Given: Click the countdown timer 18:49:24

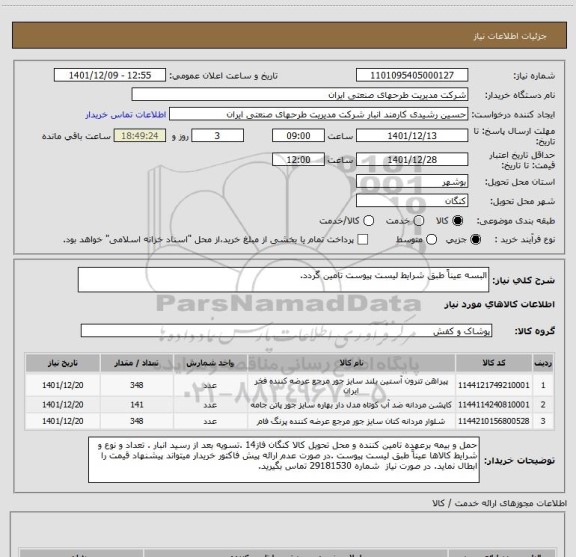Looking at the screenshot, I should click(x=140, y=136).
